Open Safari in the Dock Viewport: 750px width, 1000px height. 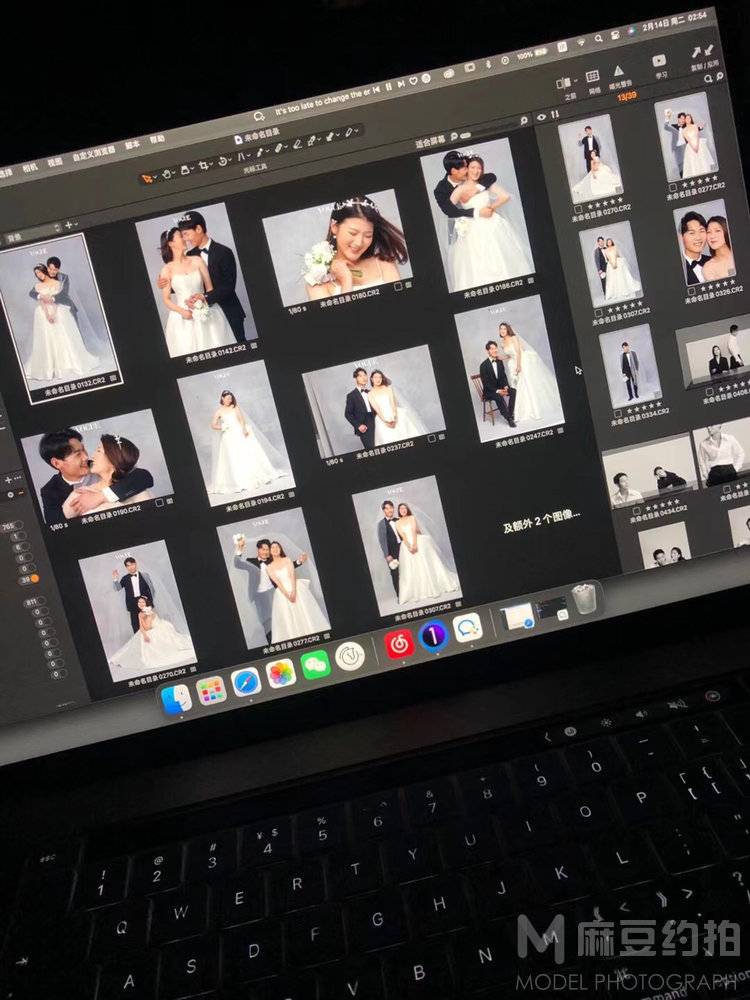(246, 682)
